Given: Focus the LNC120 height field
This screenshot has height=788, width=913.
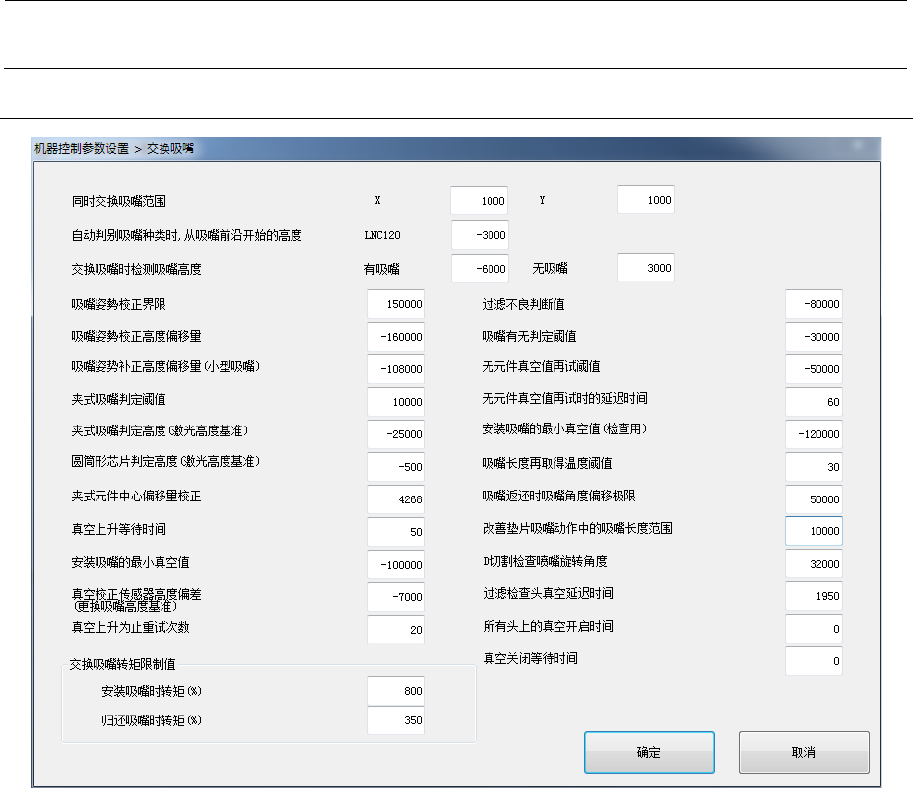Looking at the screenshot, I should tap(480, 235).
